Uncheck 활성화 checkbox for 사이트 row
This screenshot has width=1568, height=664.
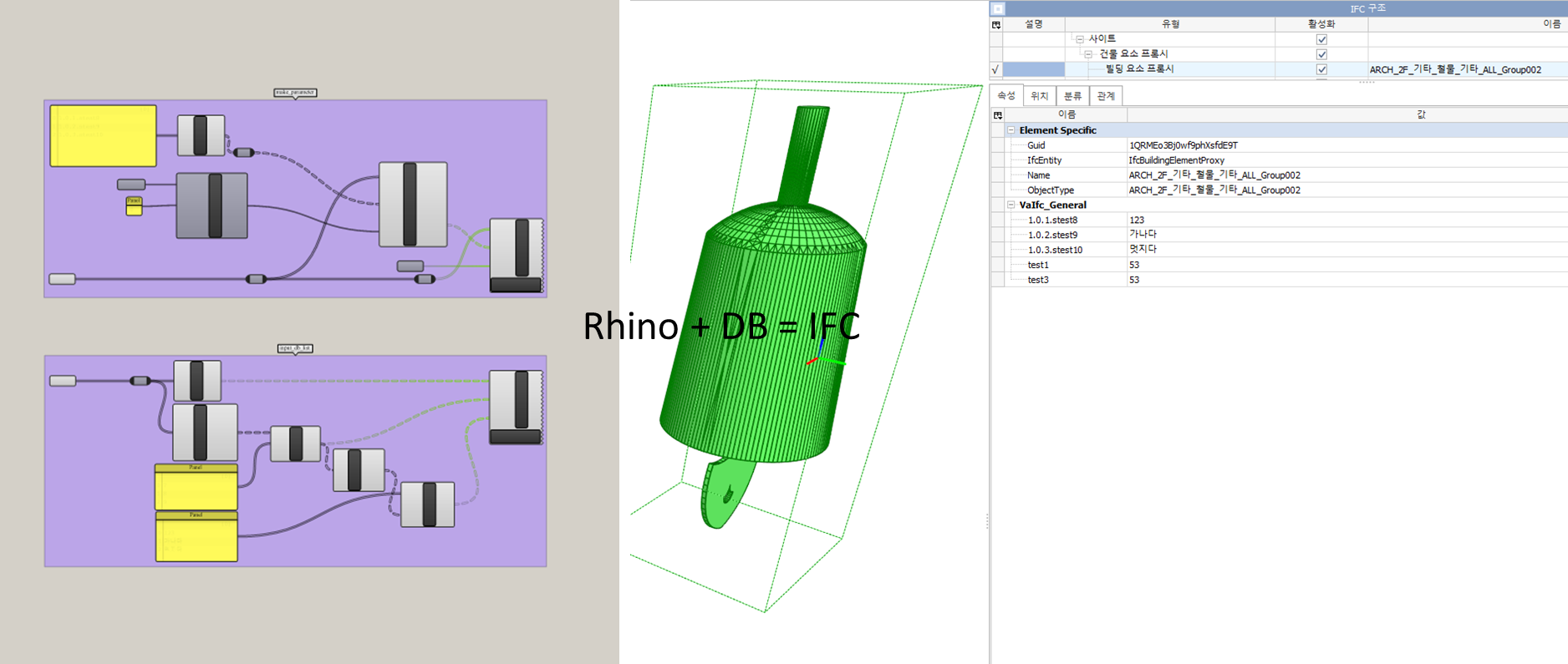[x=1321, y=39]
